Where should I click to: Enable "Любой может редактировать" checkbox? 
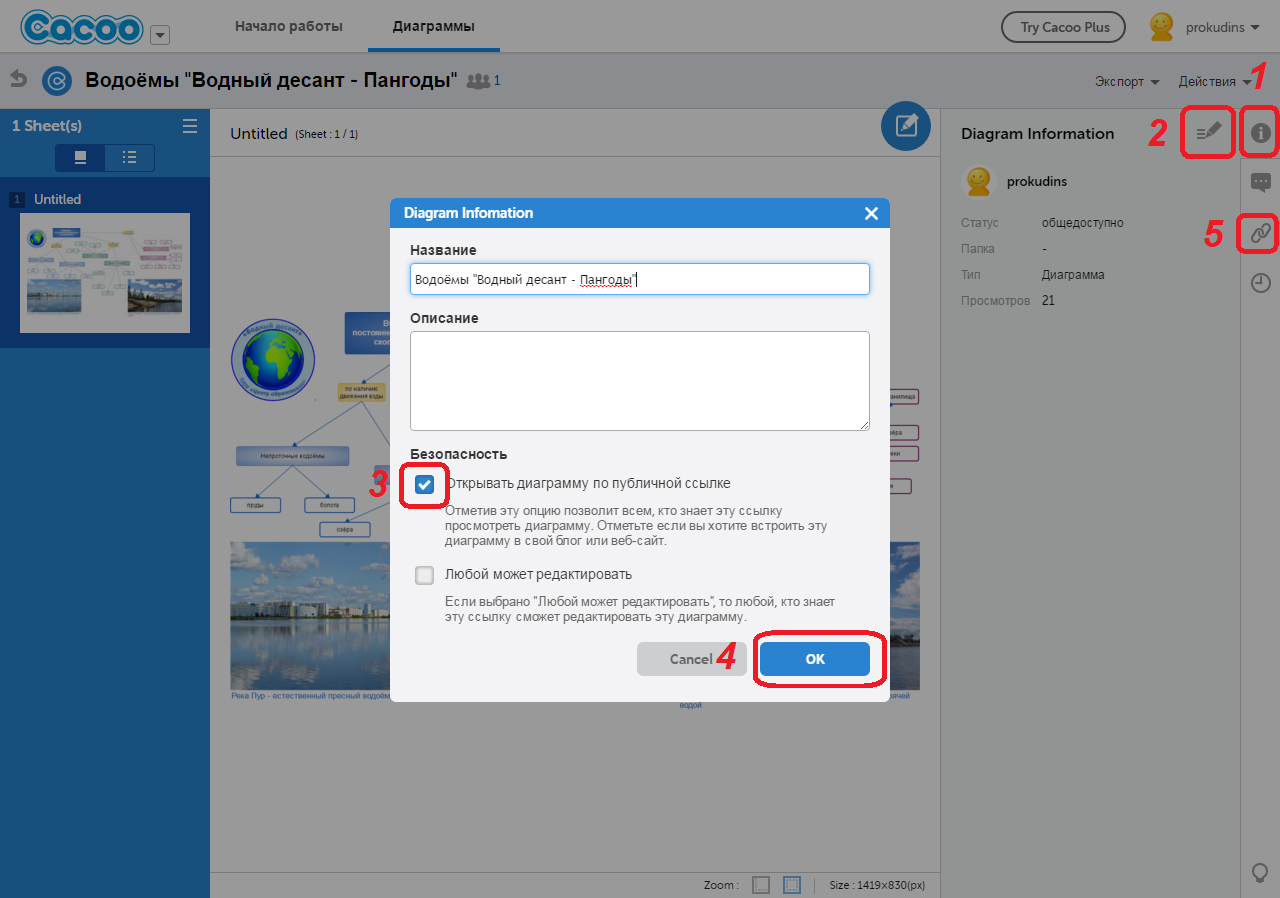coord(425,575)
